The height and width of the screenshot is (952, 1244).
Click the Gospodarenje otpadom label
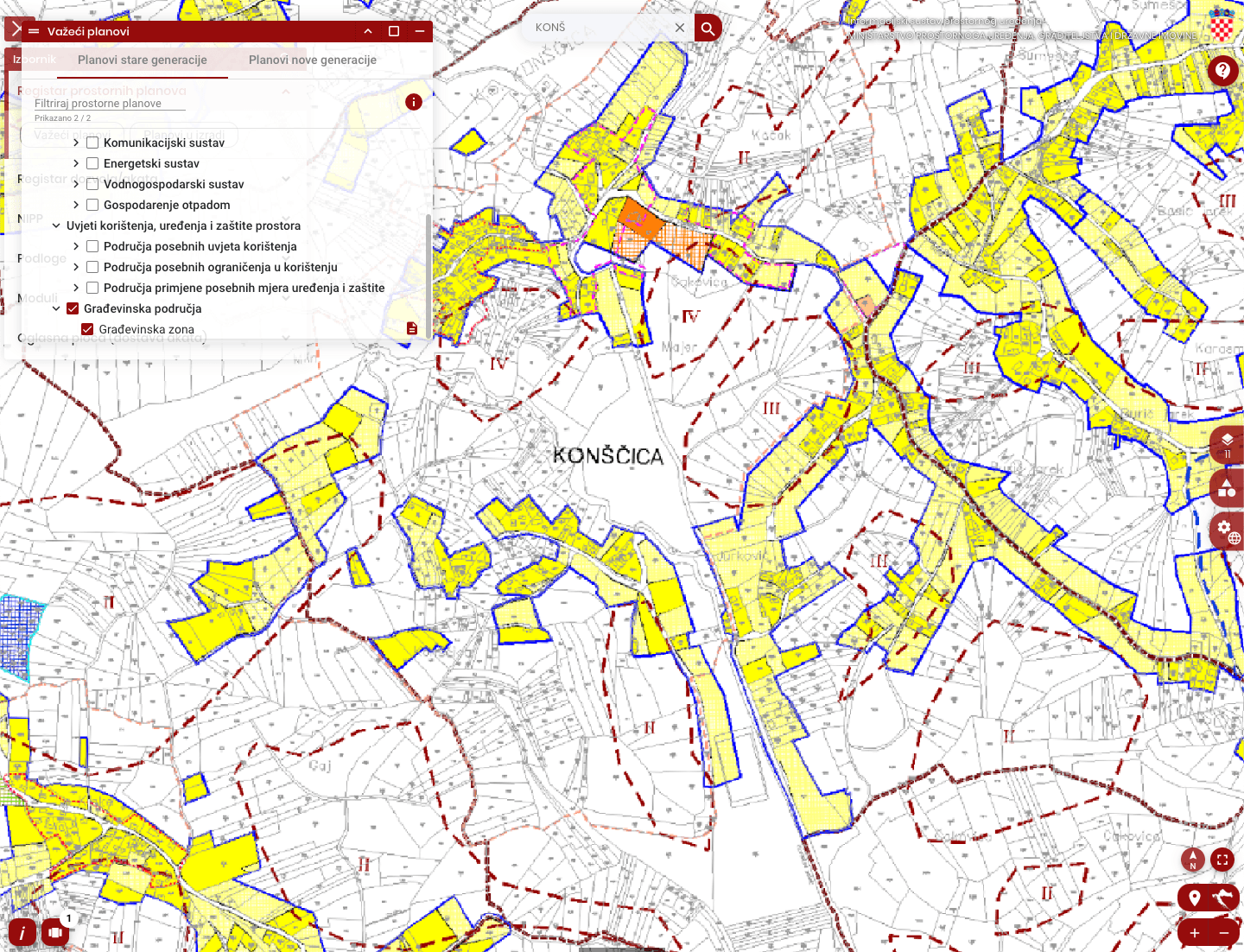coord(167,205)
